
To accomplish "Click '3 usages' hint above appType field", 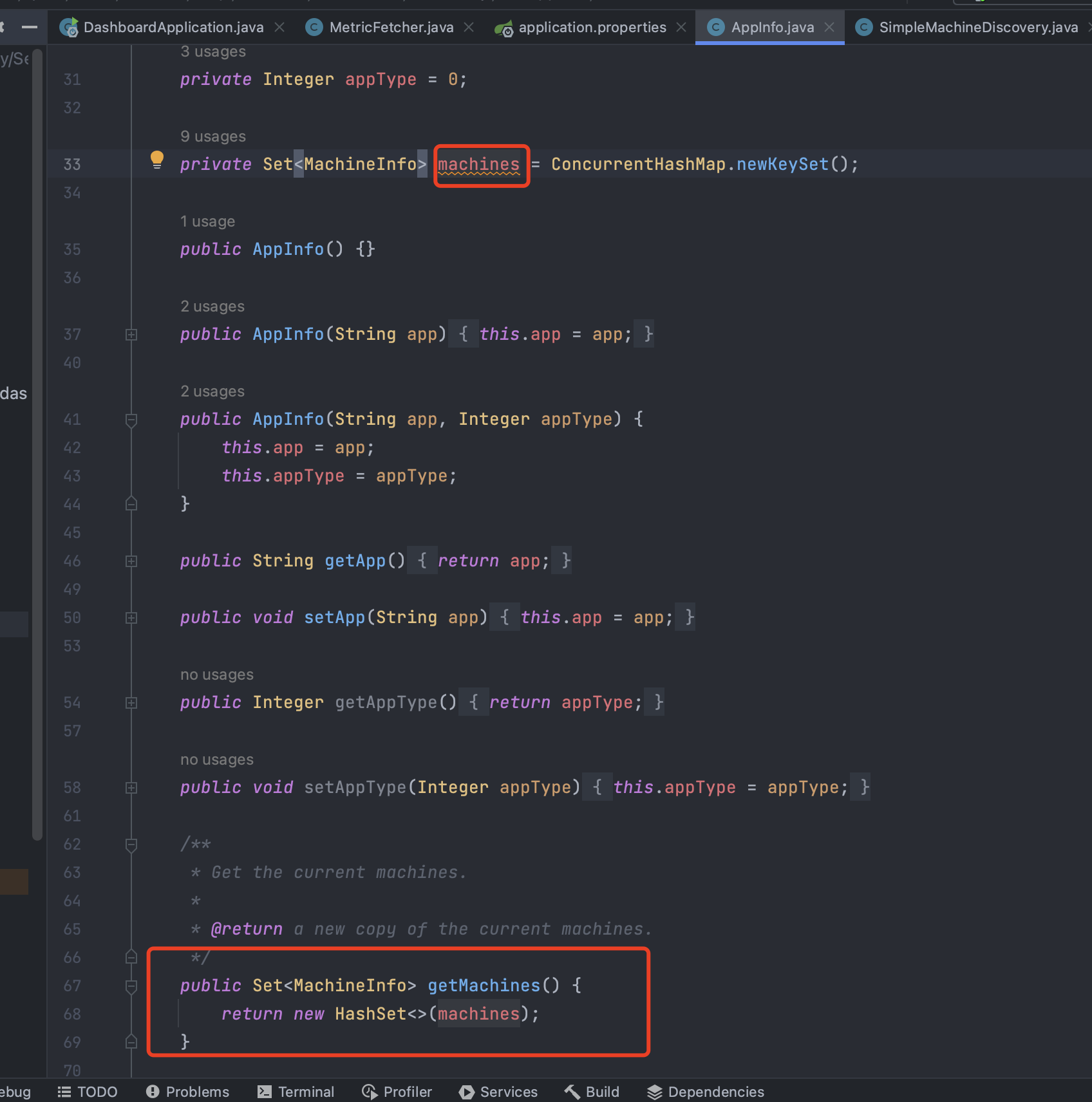I will (213, 51).
